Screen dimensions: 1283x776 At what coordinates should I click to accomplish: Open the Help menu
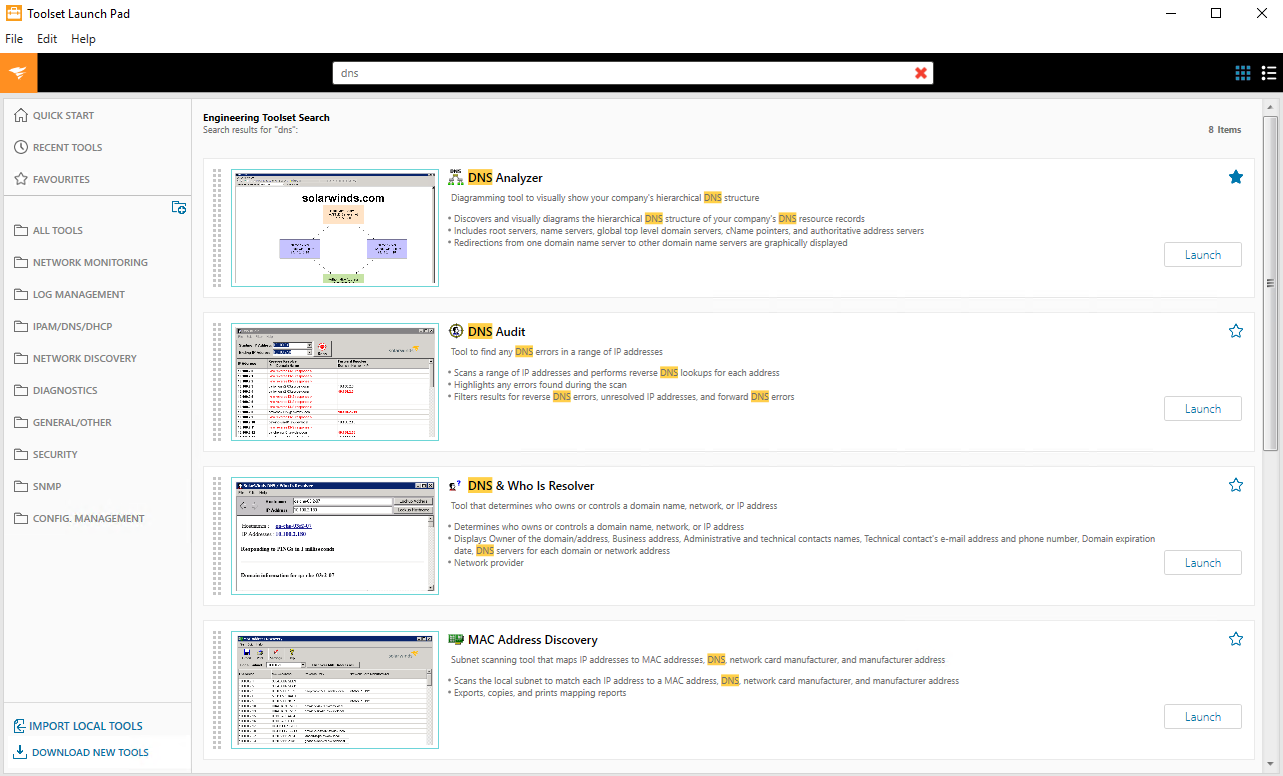83,39
